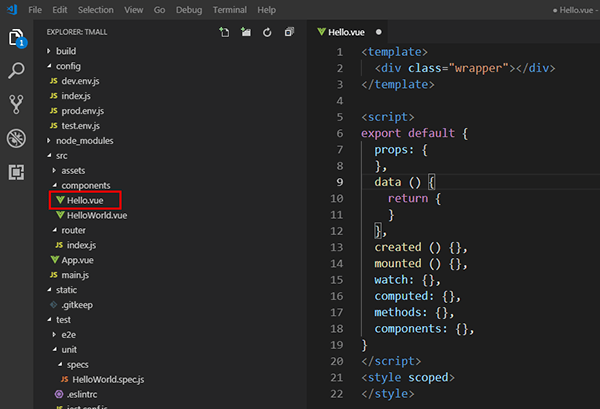Image resolution: width=600 pixels, height=409 pixels.
Task: Open HelloWorld.vue in the file tree
Action: point(97,215)
